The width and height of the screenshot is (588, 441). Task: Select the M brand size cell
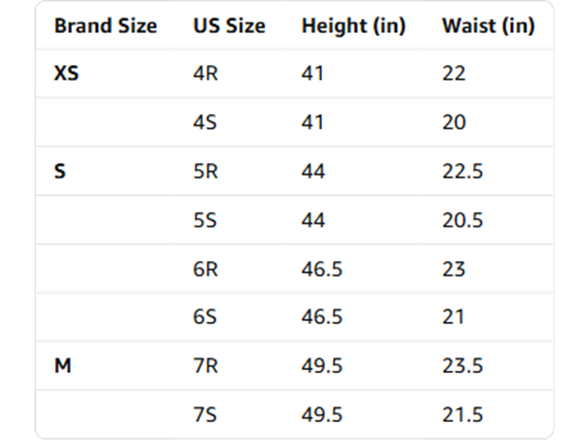click(63, 366)
